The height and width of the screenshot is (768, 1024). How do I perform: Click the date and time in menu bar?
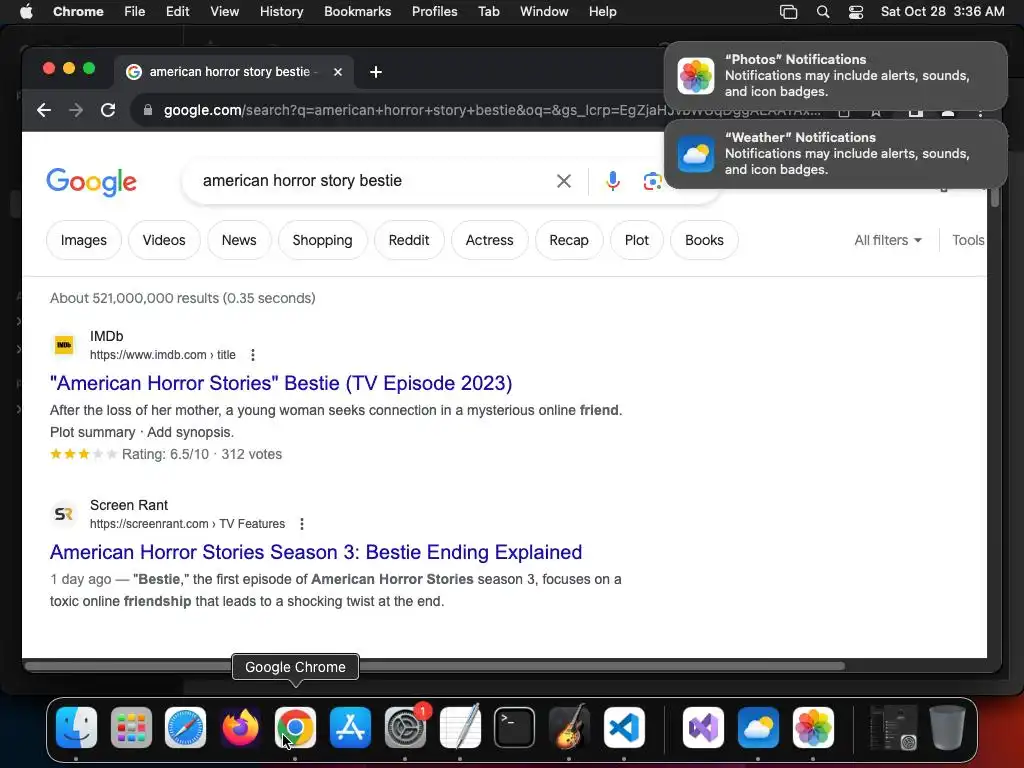point(942,12)
